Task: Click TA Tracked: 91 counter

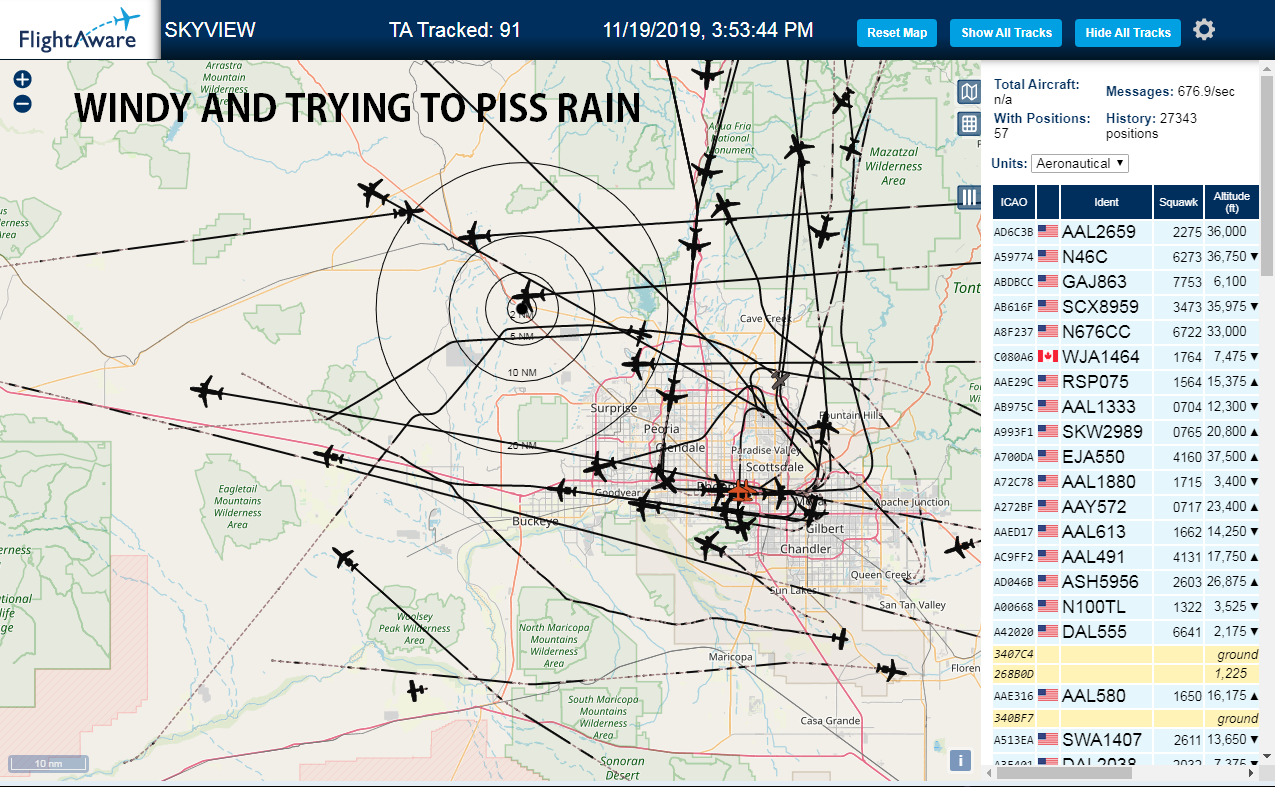Action: [455, 30]
